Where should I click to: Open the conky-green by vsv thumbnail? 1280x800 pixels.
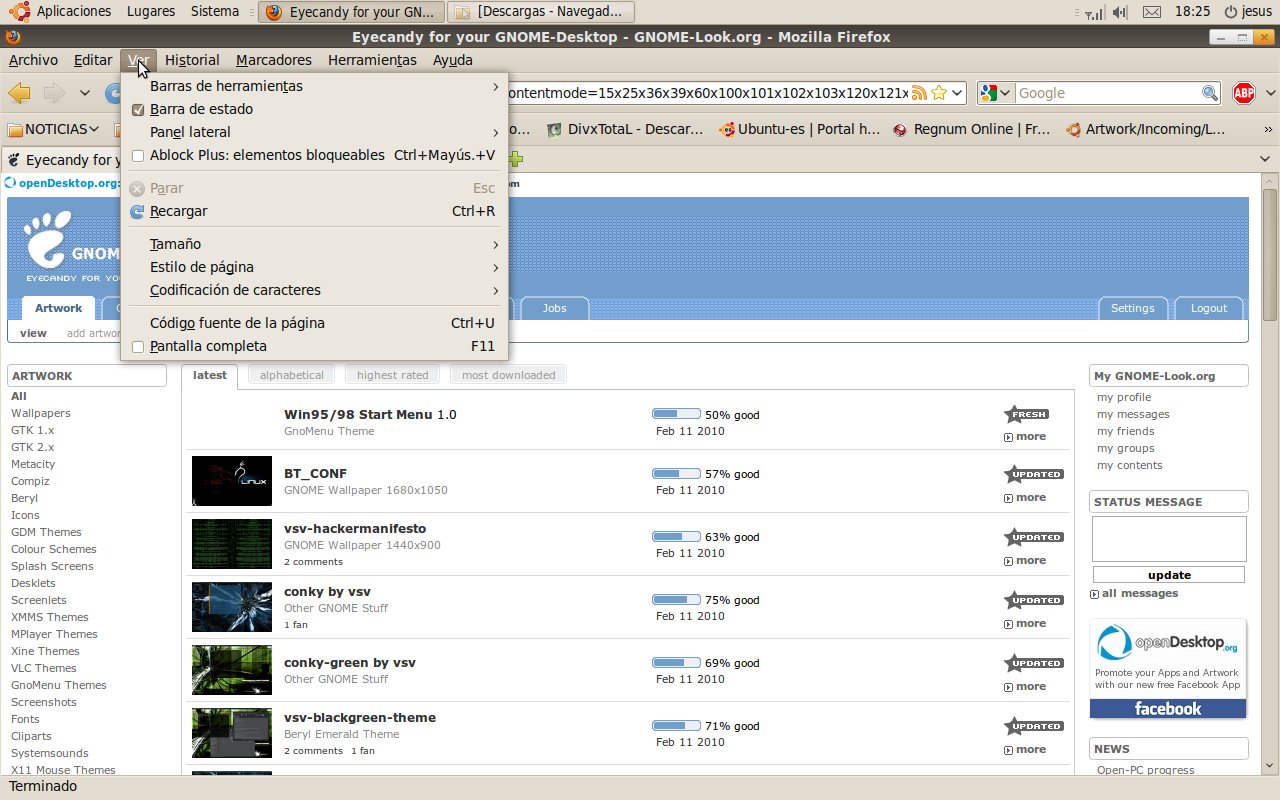coord(232,670)
